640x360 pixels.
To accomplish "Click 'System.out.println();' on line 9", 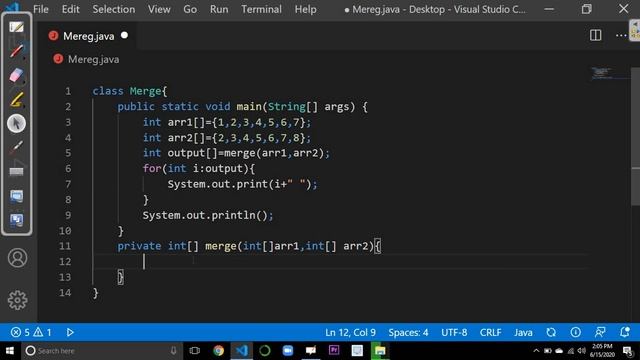I will point(208,215).
